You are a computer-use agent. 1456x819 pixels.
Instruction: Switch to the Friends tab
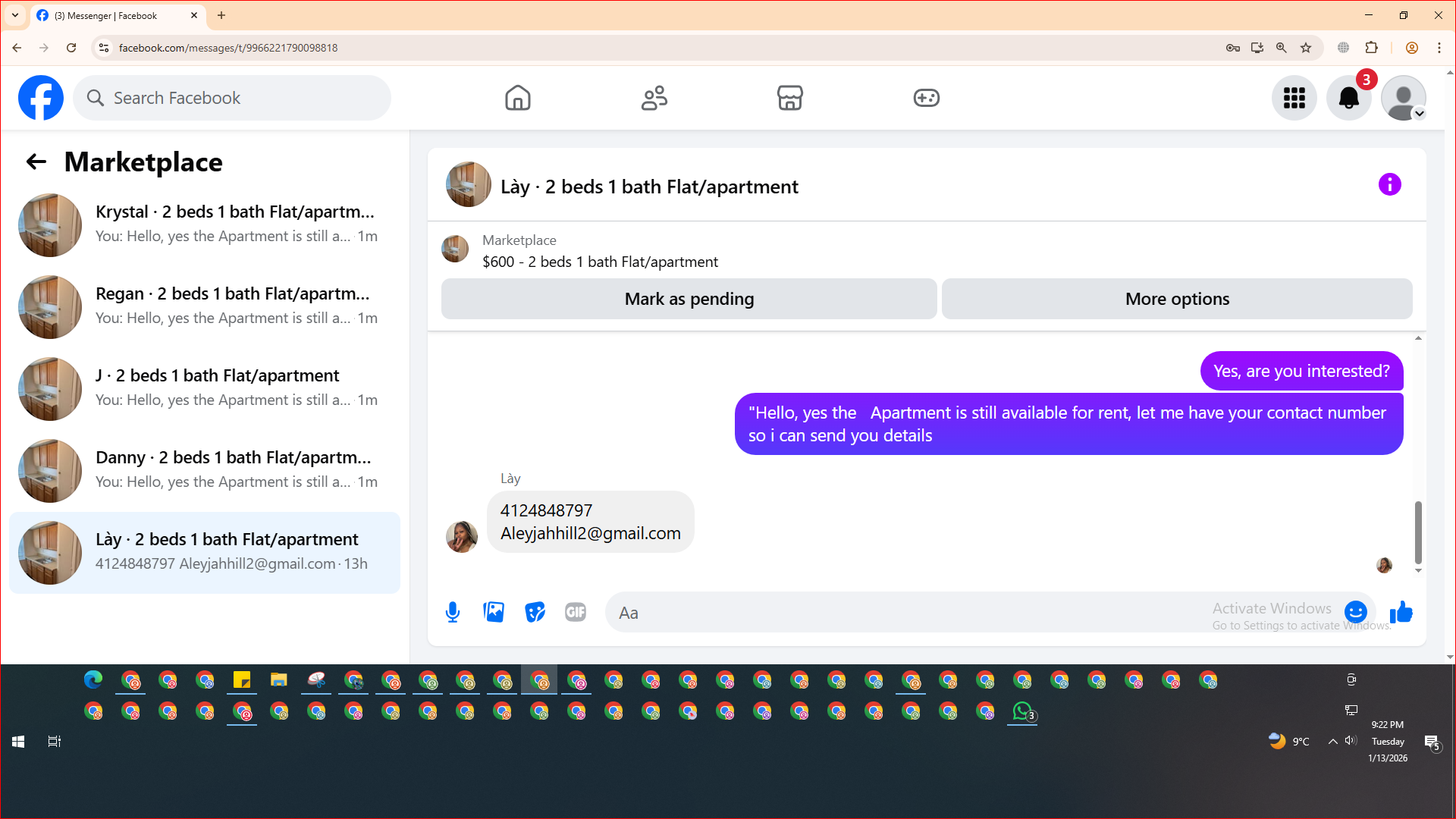654,98
